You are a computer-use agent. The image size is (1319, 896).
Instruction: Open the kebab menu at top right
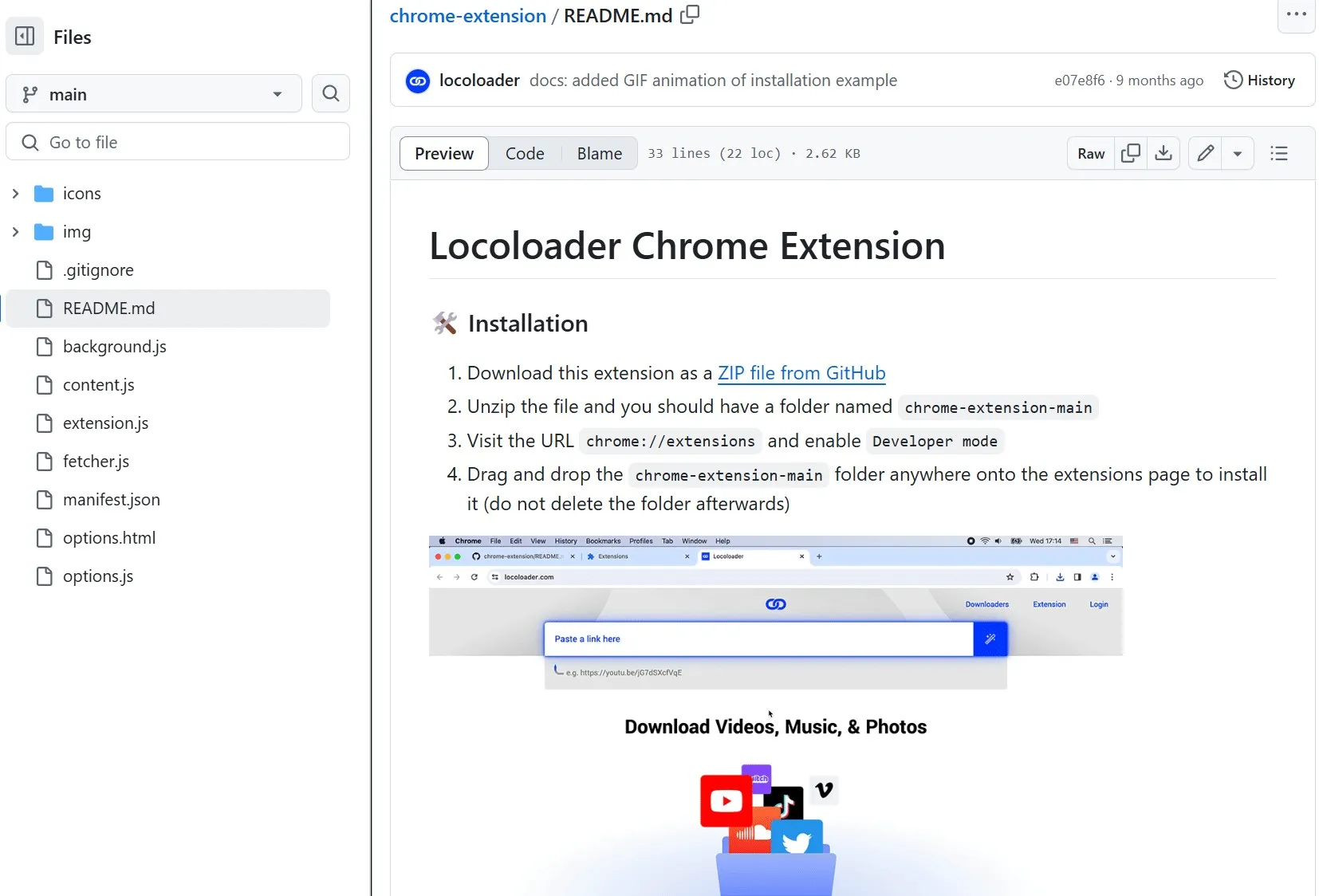(1296, 14)
